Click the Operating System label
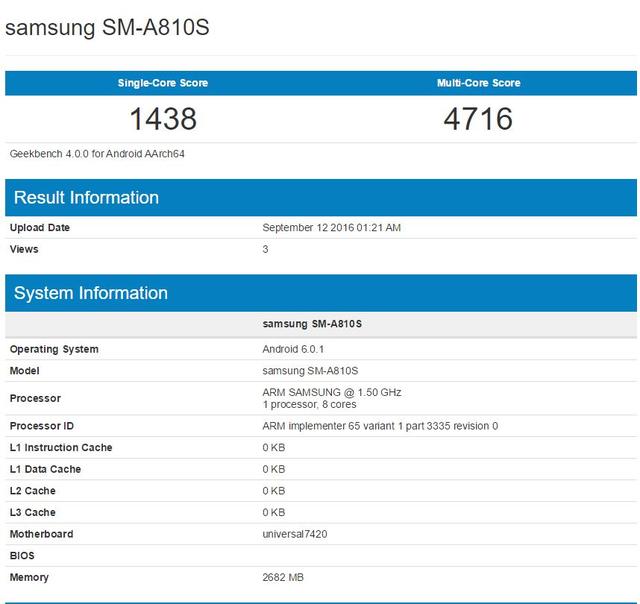640x604 pixels. [x=54, y=349]
